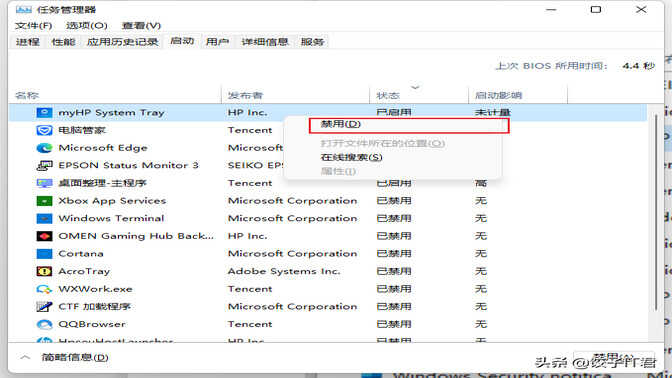The width and height of the screenshot is (672, 378).
Task: Select the EPSON Status Monitor 3 icon
Action: click(44, 165)
